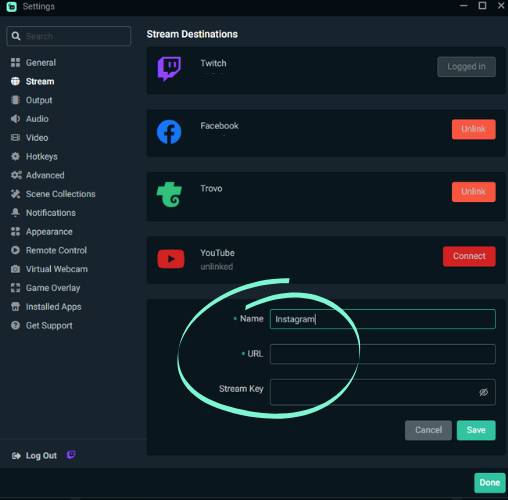508x500 pixels.
Task: Connect the YouTube account
Action: (x=469, y=256)
